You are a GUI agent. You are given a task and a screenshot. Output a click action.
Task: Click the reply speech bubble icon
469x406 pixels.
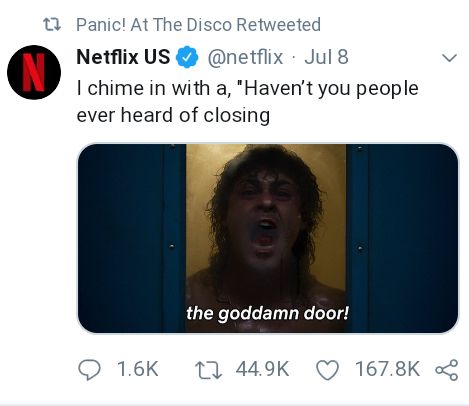click(89, 369)
